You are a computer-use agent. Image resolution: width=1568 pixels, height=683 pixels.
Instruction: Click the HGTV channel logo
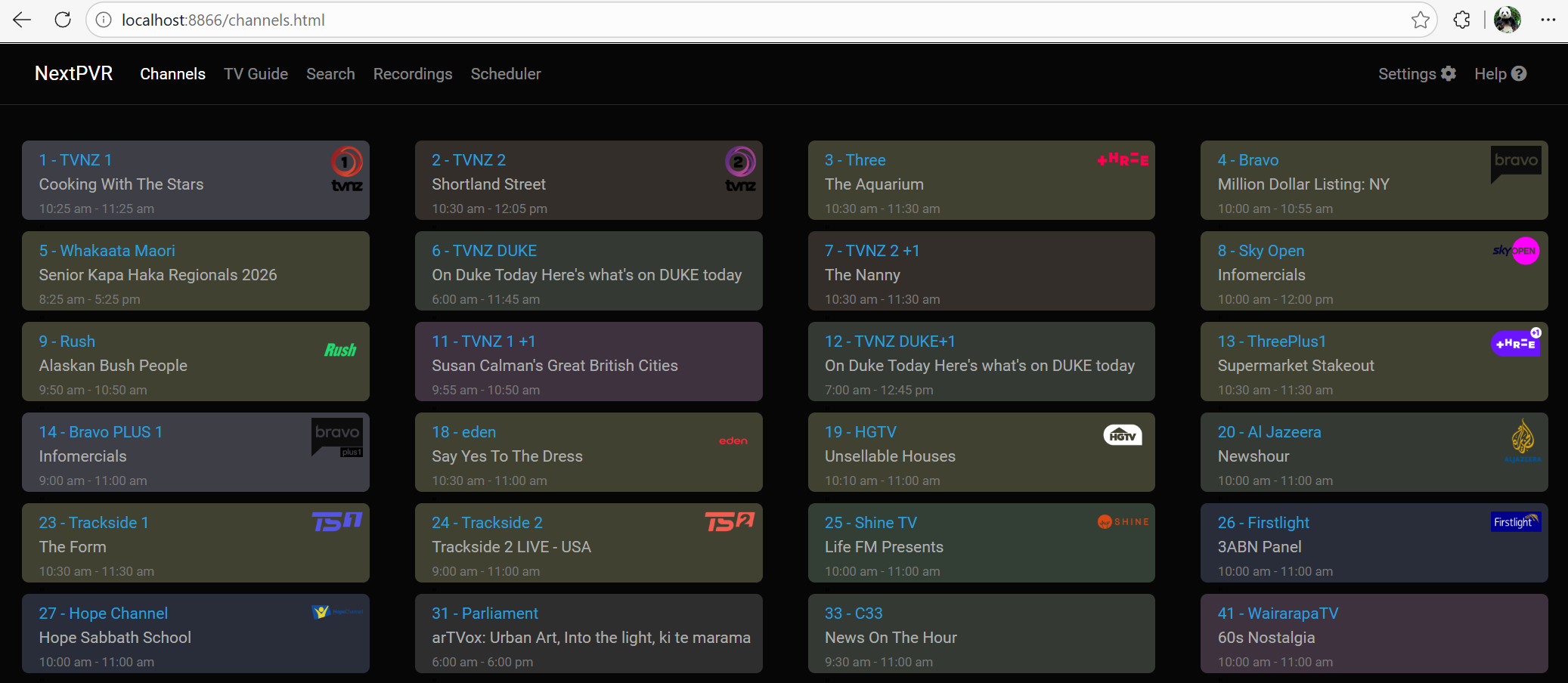point(1122,435)
